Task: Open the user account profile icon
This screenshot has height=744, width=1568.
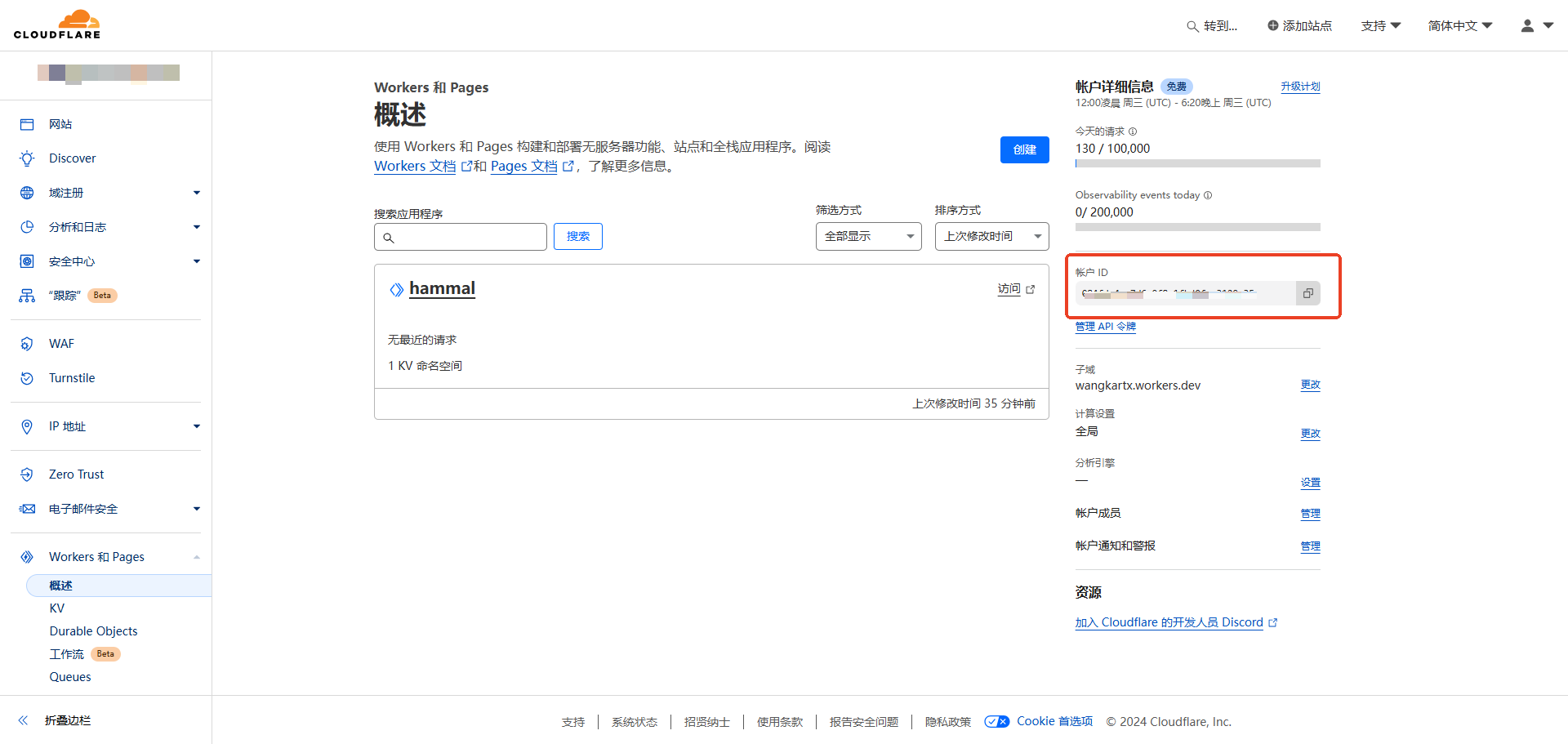Action: [1527, 25]
